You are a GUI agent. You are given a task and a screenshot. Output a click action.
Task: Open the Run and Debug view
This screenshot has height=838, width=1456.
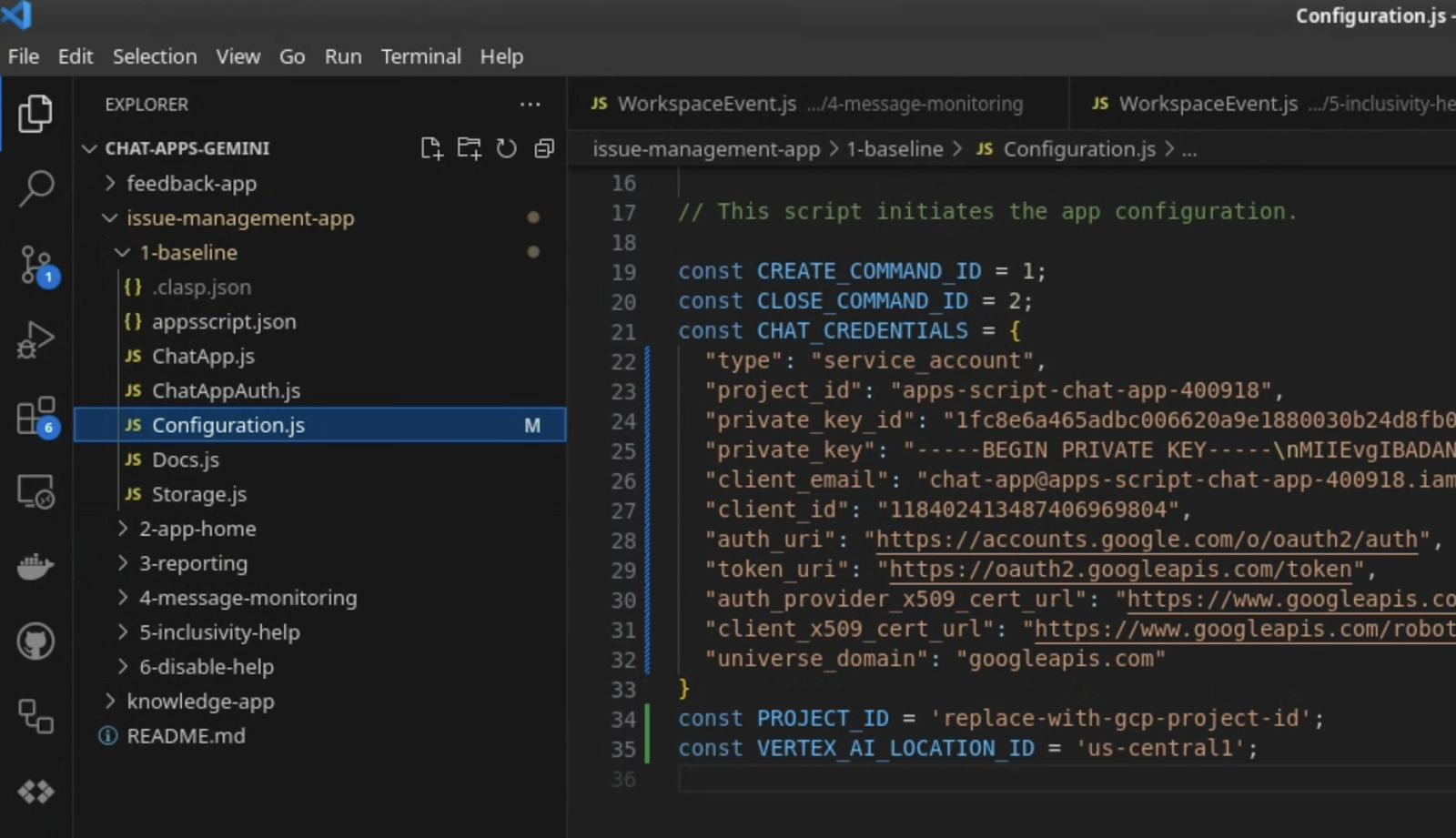[36, 340]
